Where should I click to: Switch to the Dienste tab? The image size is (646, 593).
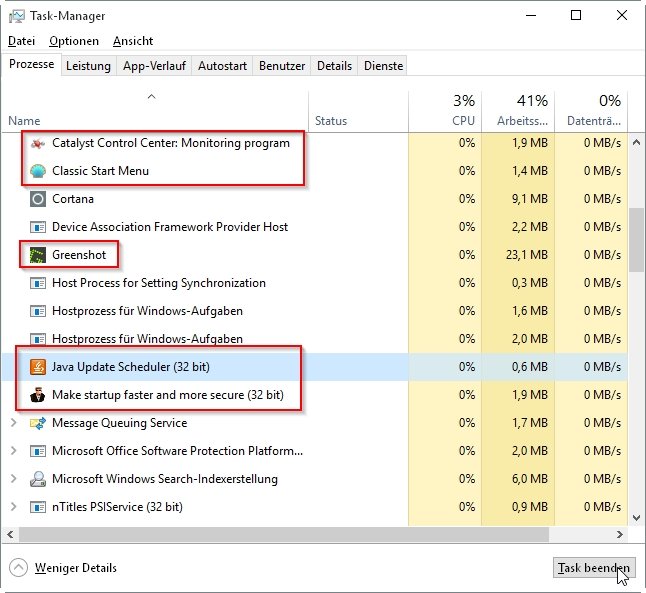383,66
